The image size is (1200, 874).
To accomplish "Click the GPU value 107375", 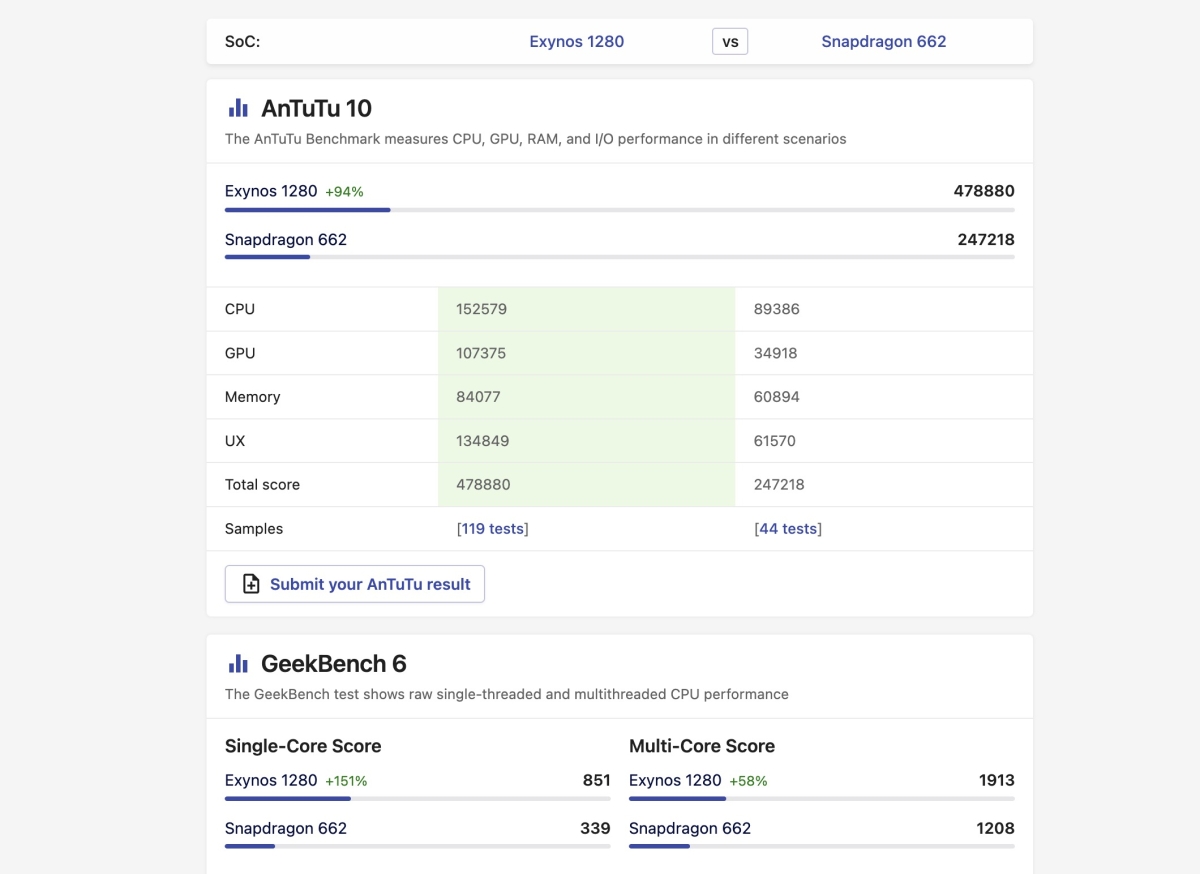I will 481,353.
